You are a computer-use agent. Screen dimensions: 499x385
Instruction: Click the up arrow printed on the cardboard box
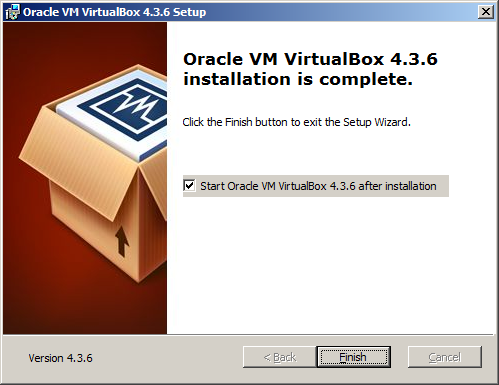point(122,242)
